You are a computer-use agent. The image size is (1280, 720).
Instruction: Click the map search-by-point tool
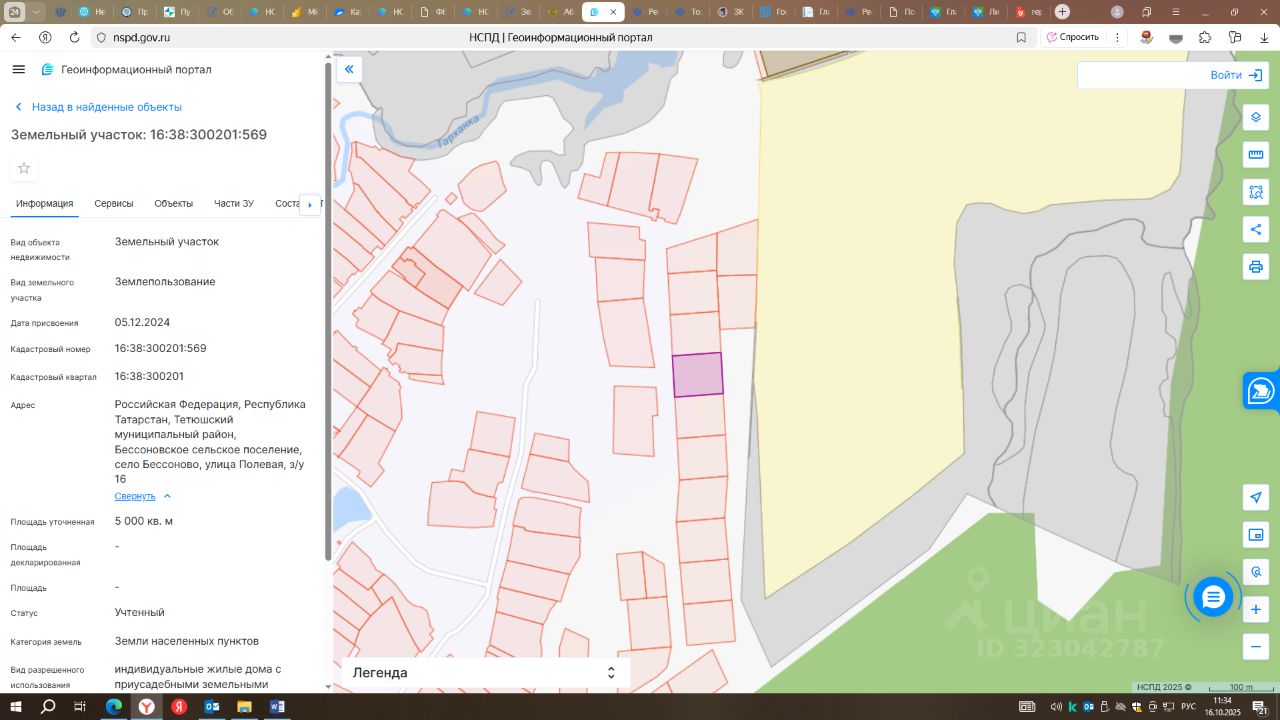(x=1256, y=572)
